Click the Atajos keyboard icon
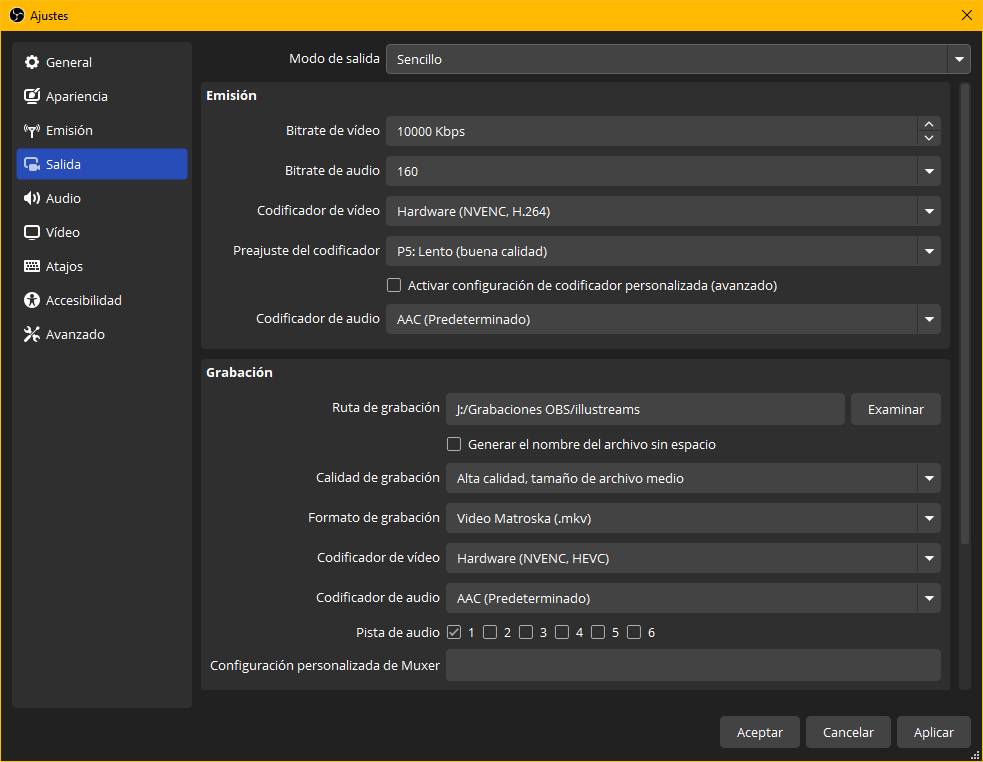Image resolution: width=983 pixels, height=762 pixels. coord(31,266)
